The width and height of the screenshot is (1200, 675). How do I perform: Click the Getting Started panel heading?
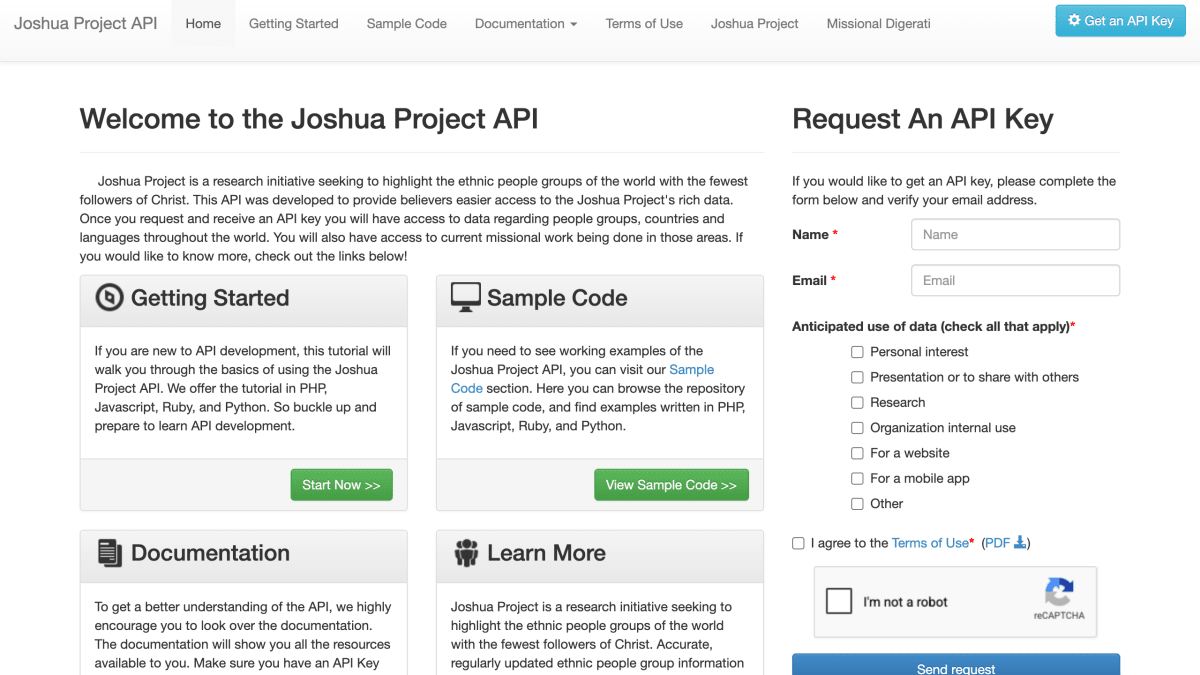pyautogui.click(x=210, y=298)
